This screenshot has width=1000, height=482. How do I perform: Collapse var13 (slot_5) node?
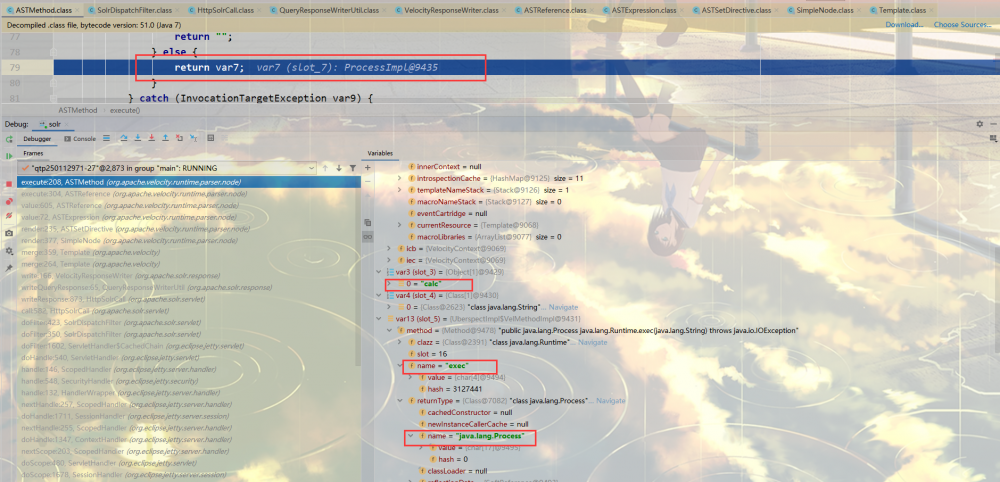(x=380, y=318)
